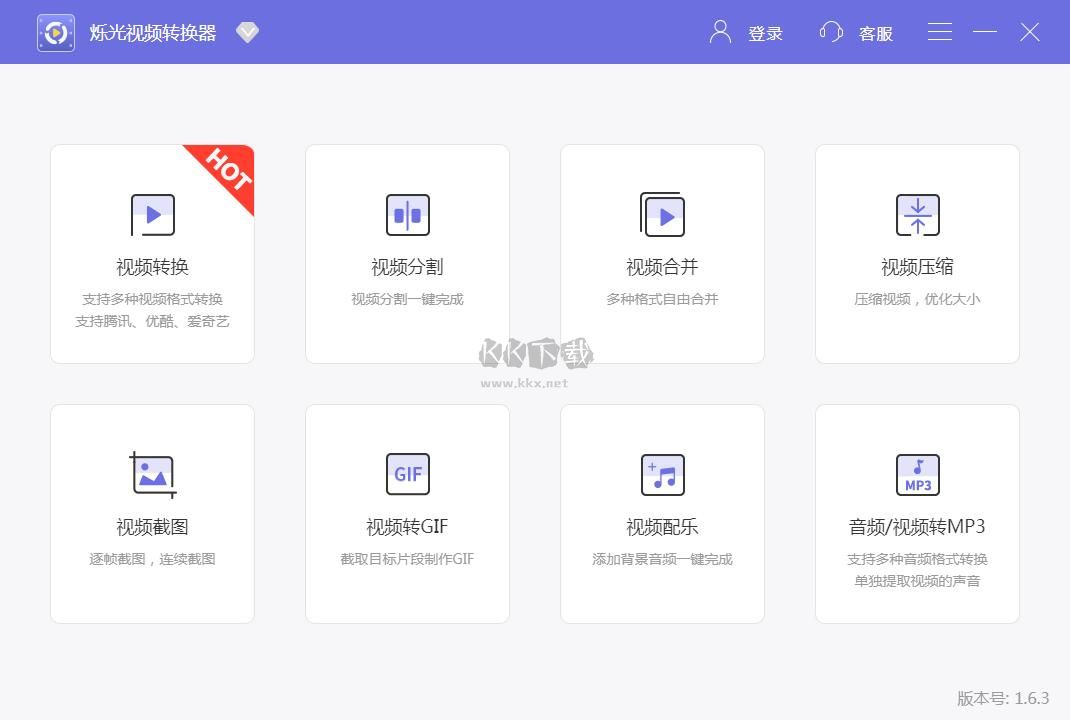
Task: Click the 音频/视频转MP3 icon
Action: [917, 475]
